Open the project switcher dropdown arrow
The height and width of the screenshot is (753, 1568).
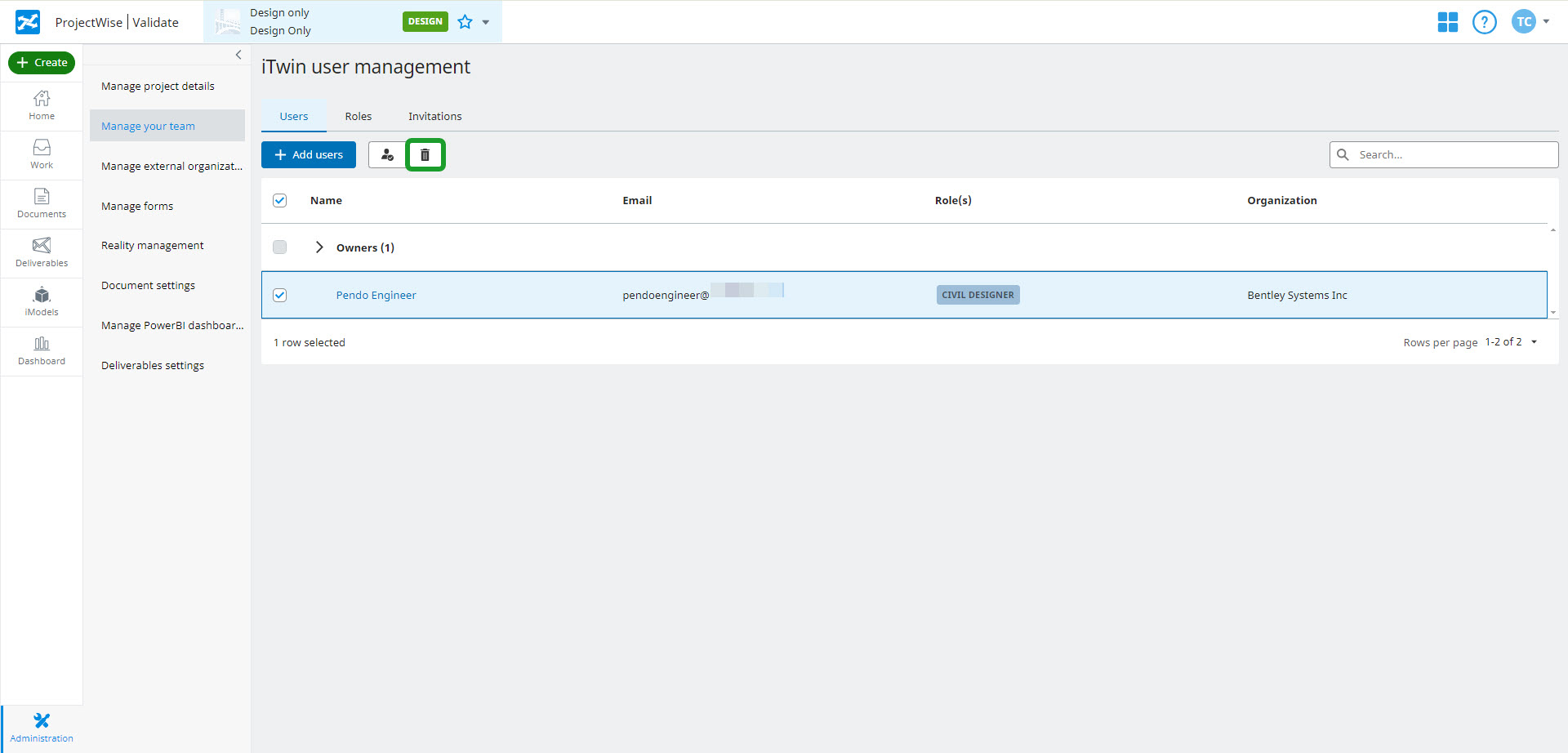tap(486, 22)
